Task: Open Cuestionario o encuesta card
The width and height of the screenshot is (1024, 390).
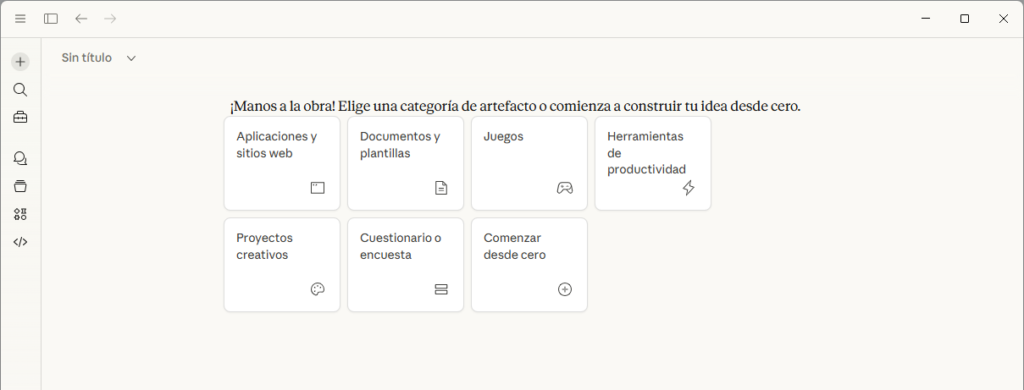Action: pos(406,265)
